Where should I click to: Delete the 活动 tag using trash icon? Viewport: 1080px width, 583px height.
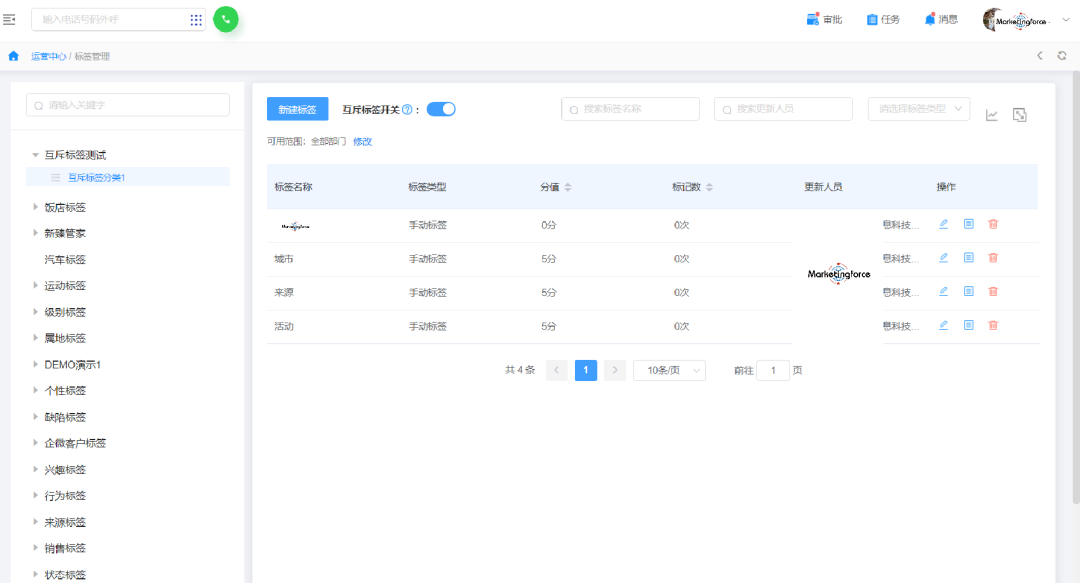click(x=993, y=325)
